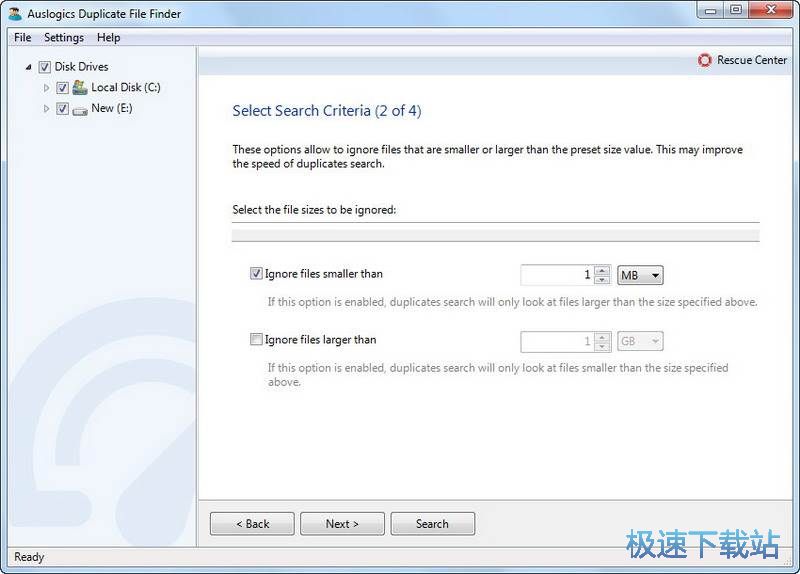Screen dimensions: 800x574
Task: Click the Local Disk (C:) drive icon
Action: tap(80, 88)
